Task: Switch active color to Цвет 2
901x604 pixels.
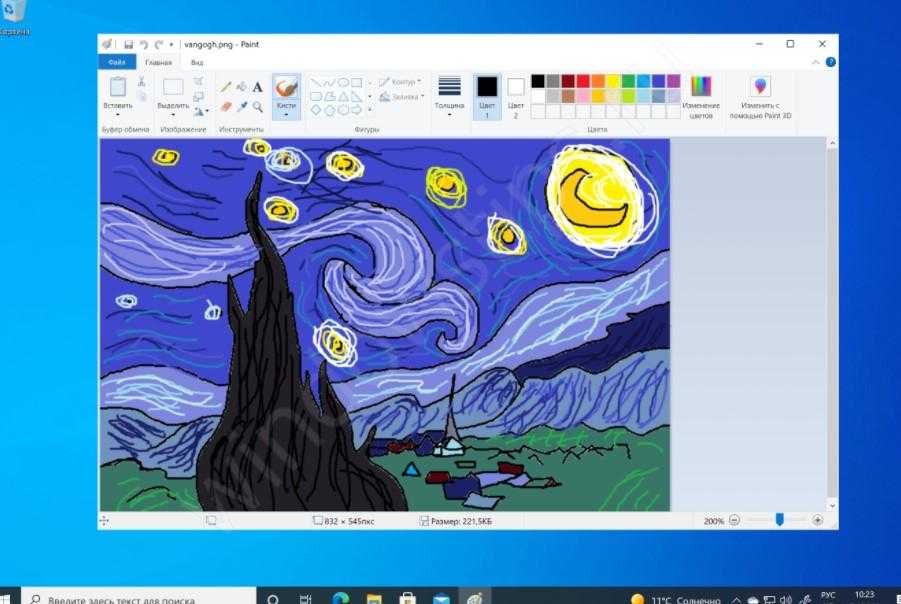Action: pos(516,97)
